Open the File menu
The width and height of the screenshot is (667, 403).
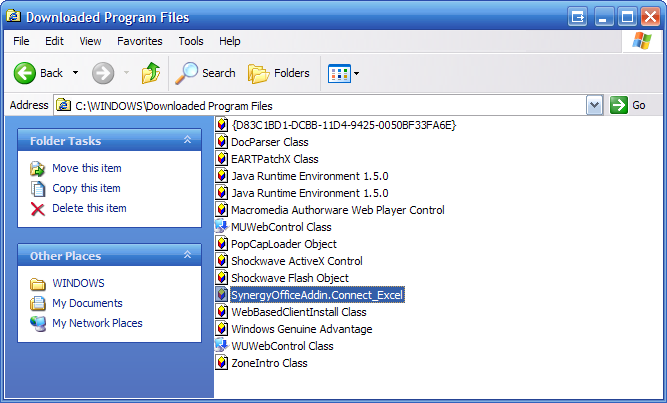click(21, 41)
